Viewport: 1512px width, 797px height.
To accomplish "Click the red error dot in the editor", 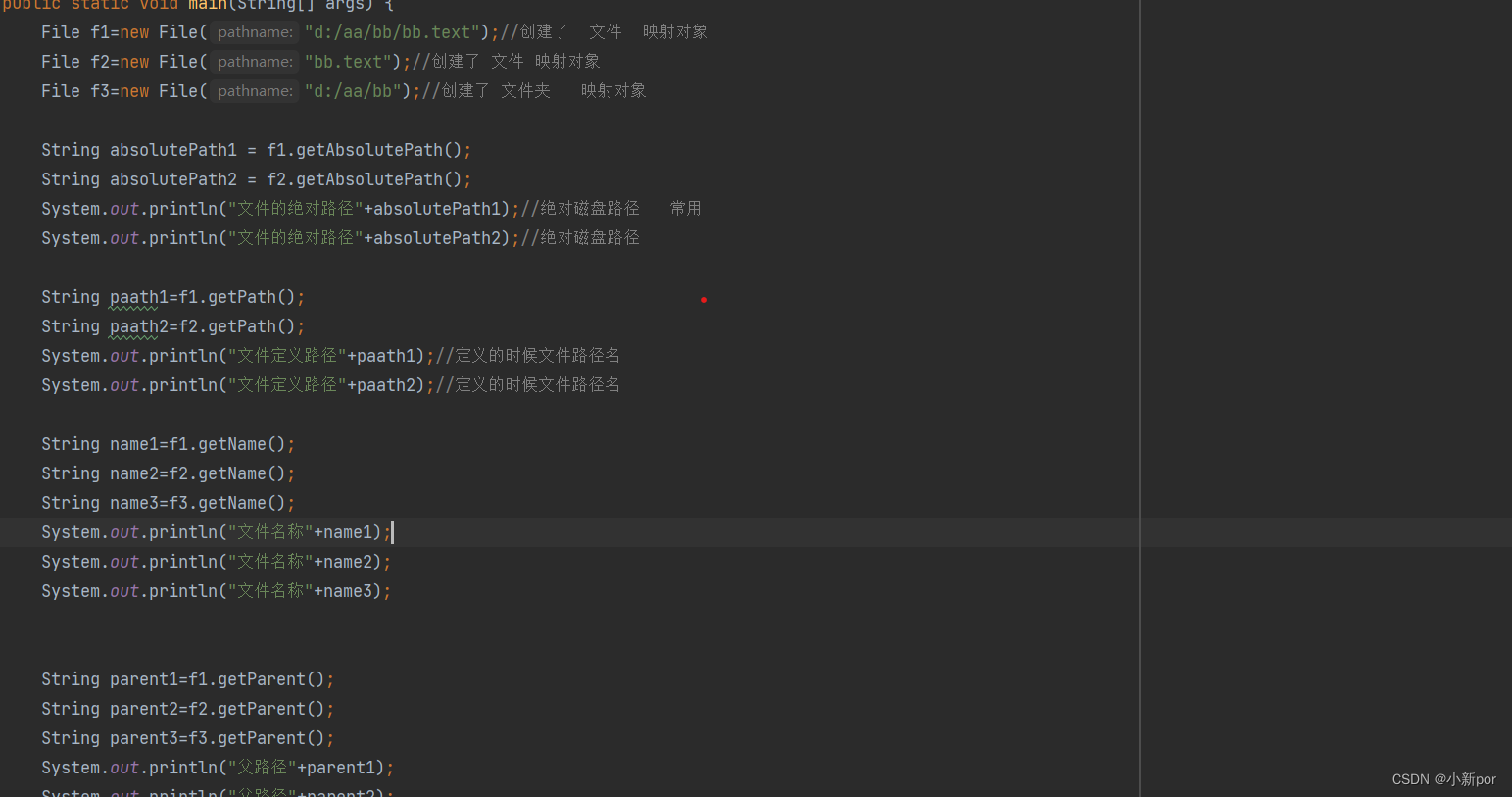I will [704, 299].
